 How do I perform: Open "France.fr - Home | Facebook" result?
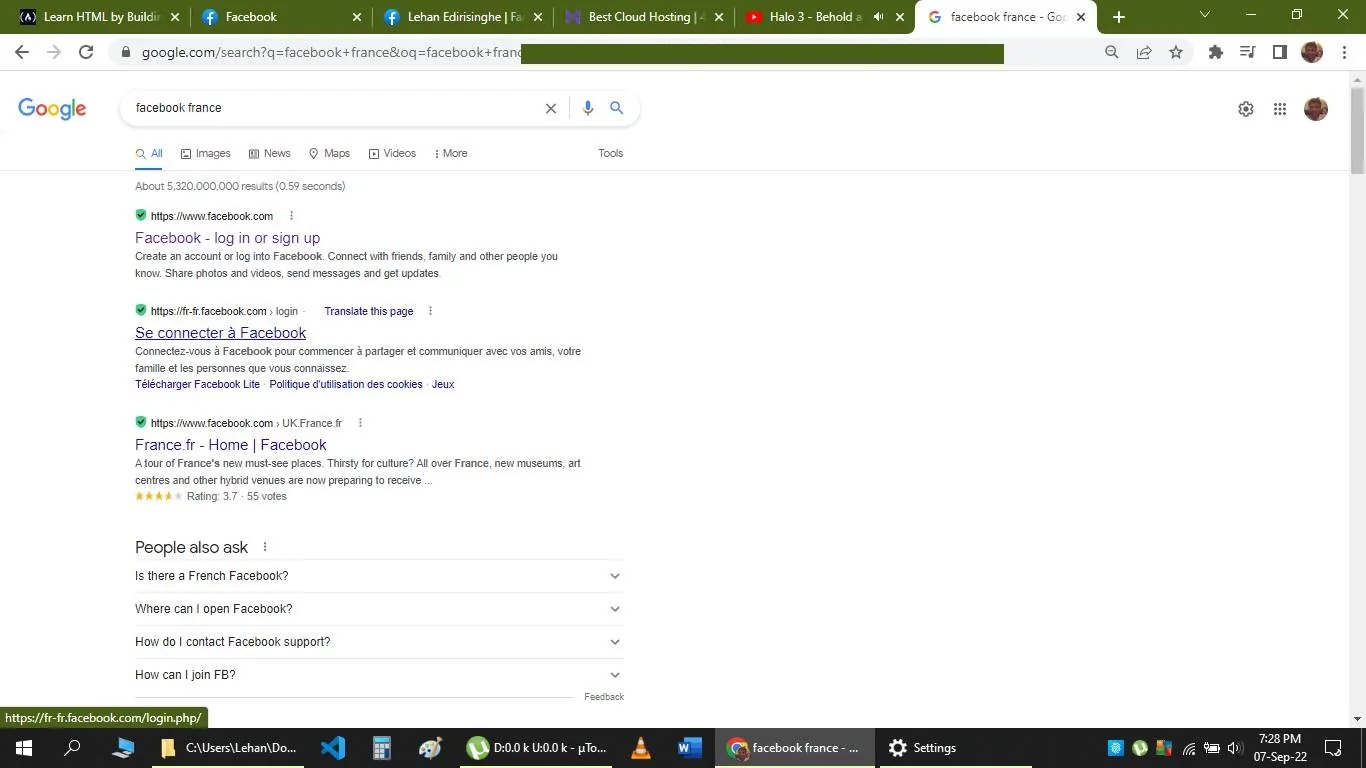pos(231,445)
